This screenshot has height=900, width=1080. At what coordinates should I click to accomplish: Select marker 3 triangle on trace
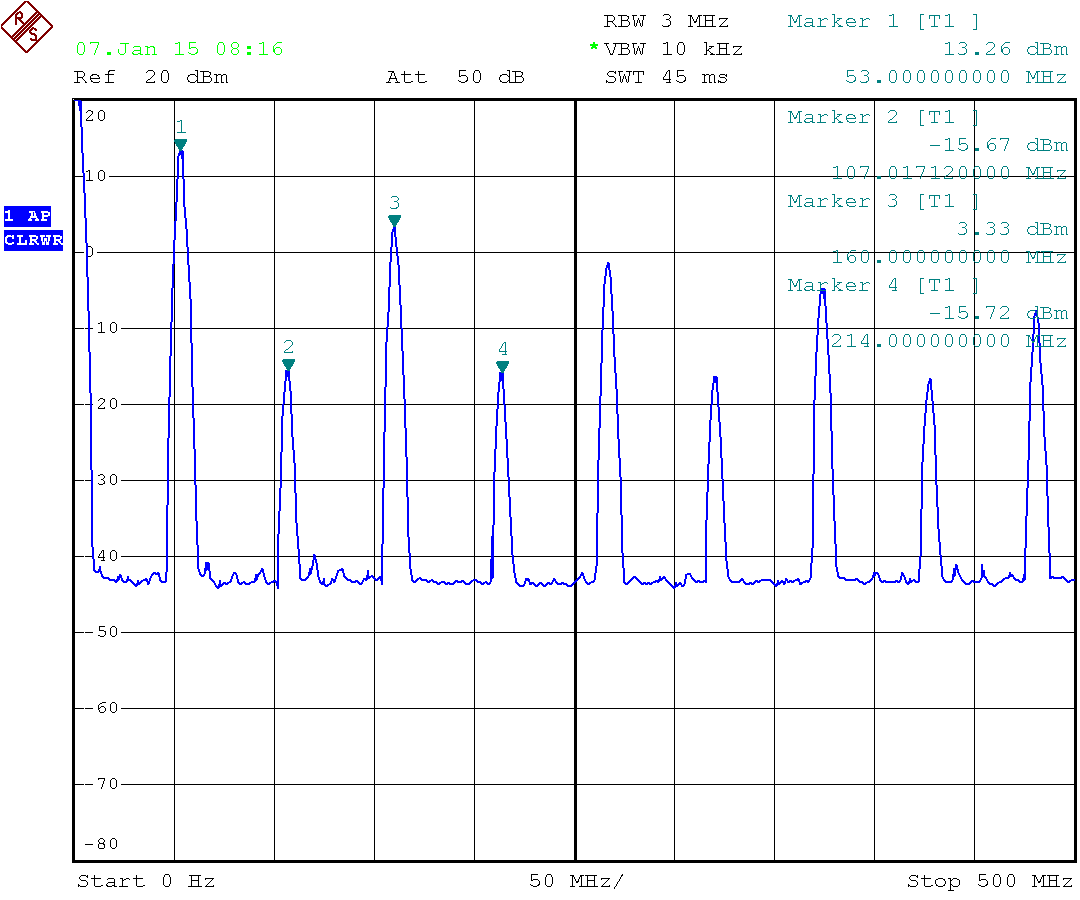click(395, 220)
